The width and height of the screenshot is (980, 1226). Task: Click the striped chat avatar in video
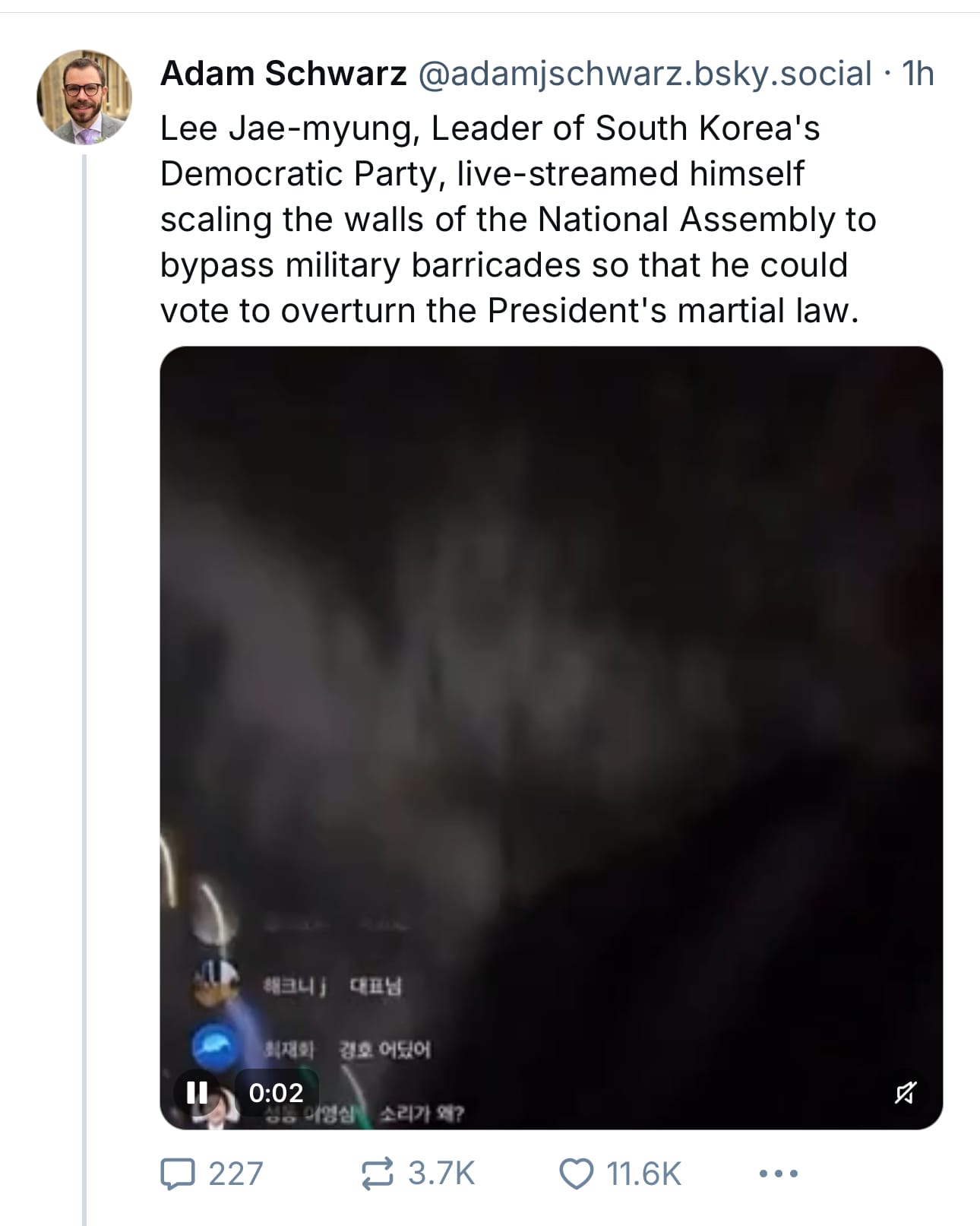point(216,982)
